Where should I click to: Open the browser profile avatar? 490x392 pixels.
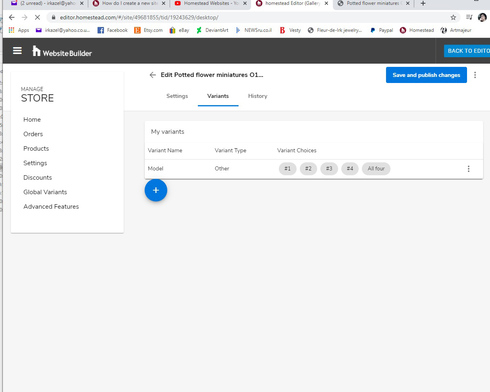(482, 17)
